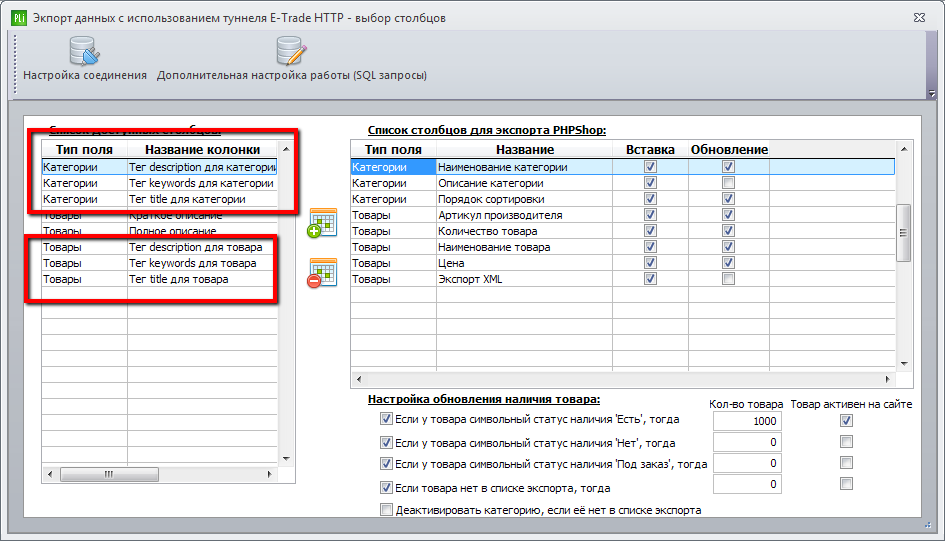The width and height of the screenshot is (945, 541).
Task: Click the add column to export icon
Action: (x=322, y=223)
